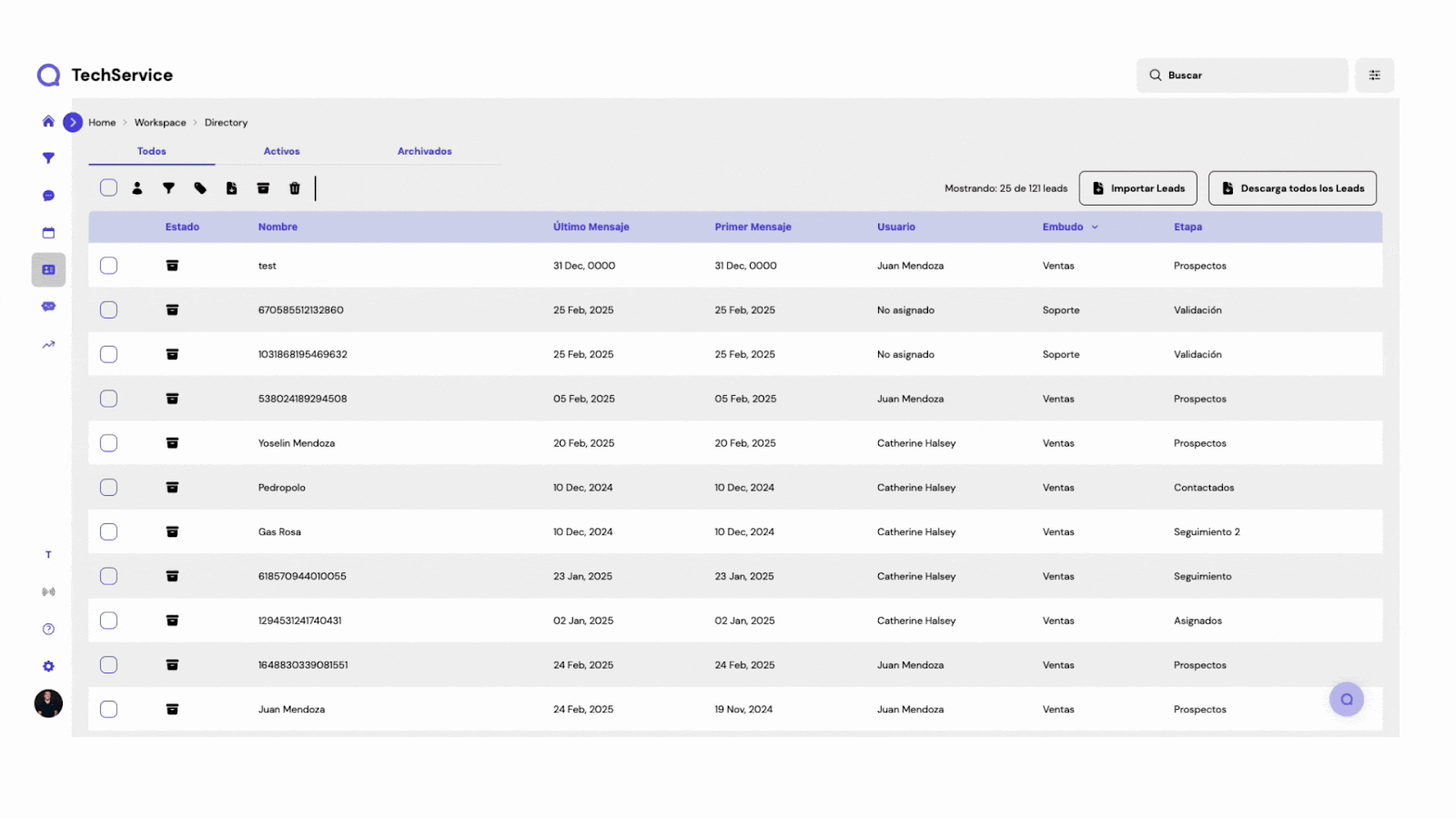Open the search filter options button
Viewport: 1456px width, 819px height.
coord(1374,76)
